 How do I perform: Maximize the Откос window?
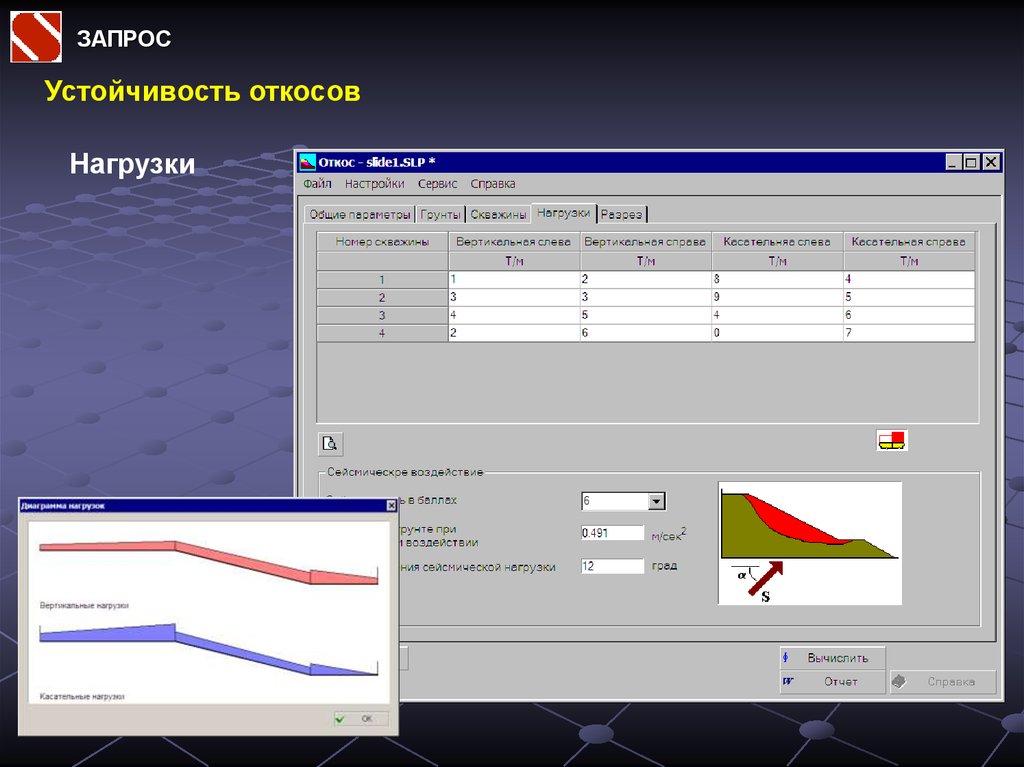(971, 162)
